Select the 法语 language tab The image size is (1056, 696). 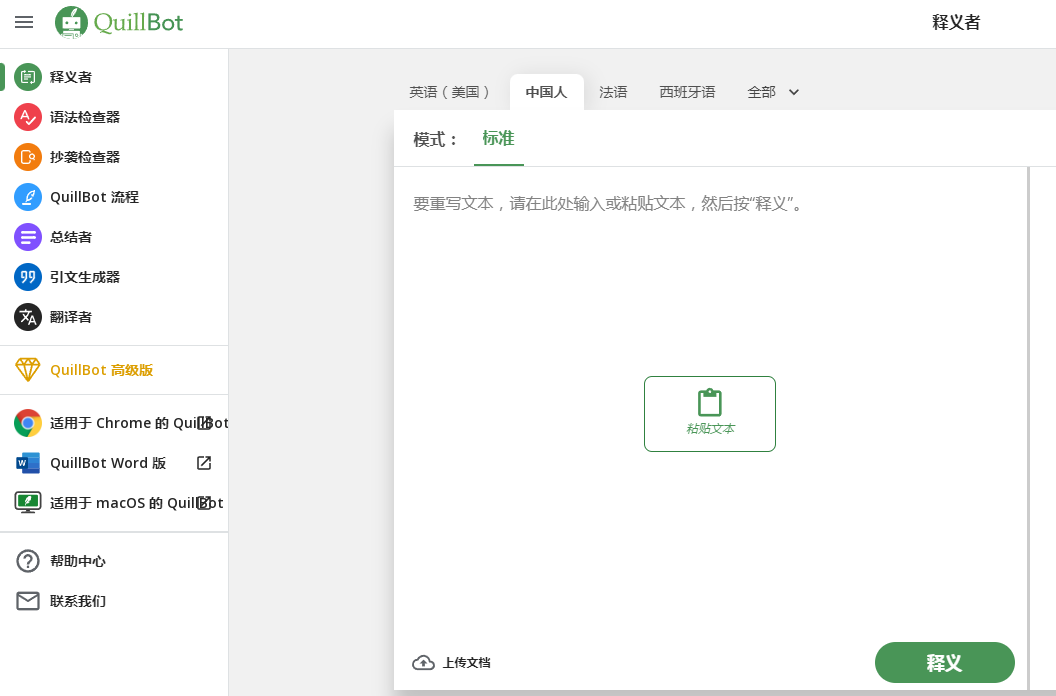click(x=613, y=92)
